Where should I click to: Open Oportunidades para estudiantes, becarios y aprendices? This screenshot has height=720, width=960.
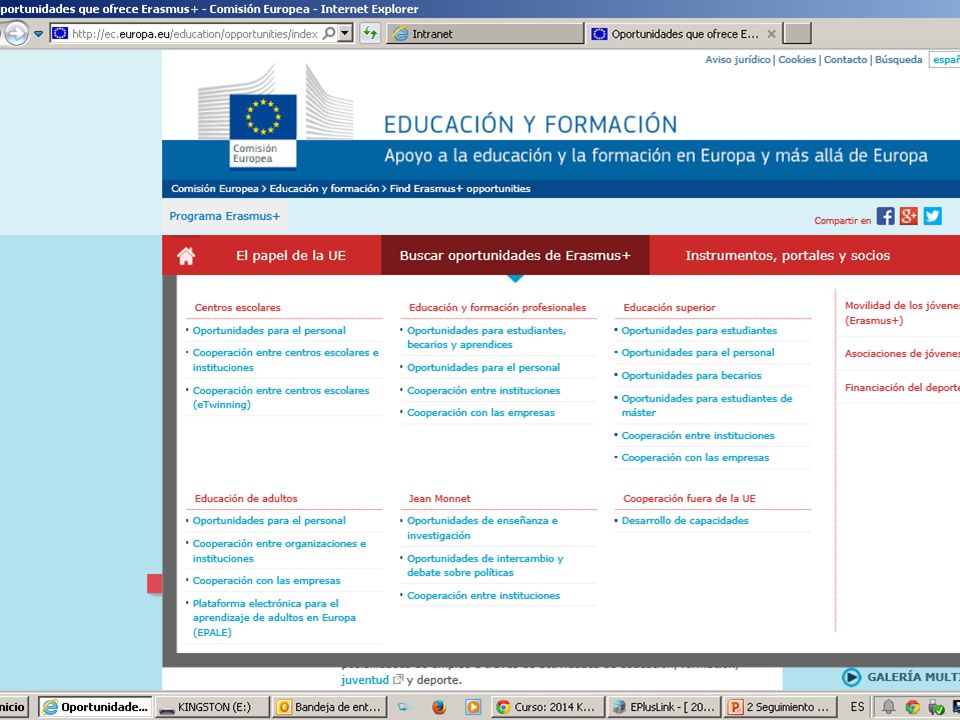click(487, 337)
